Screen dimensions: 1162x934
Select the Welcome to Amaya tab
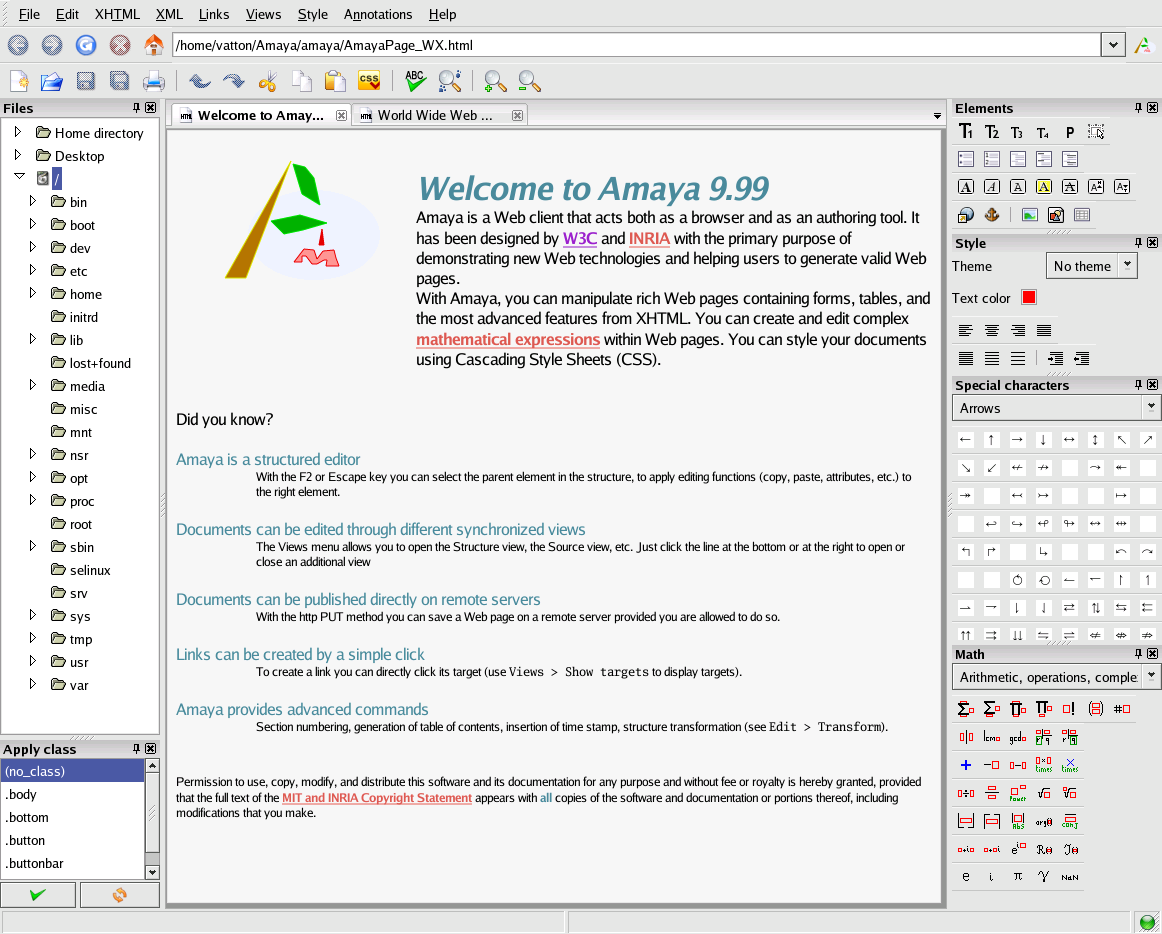pos(261,115)
